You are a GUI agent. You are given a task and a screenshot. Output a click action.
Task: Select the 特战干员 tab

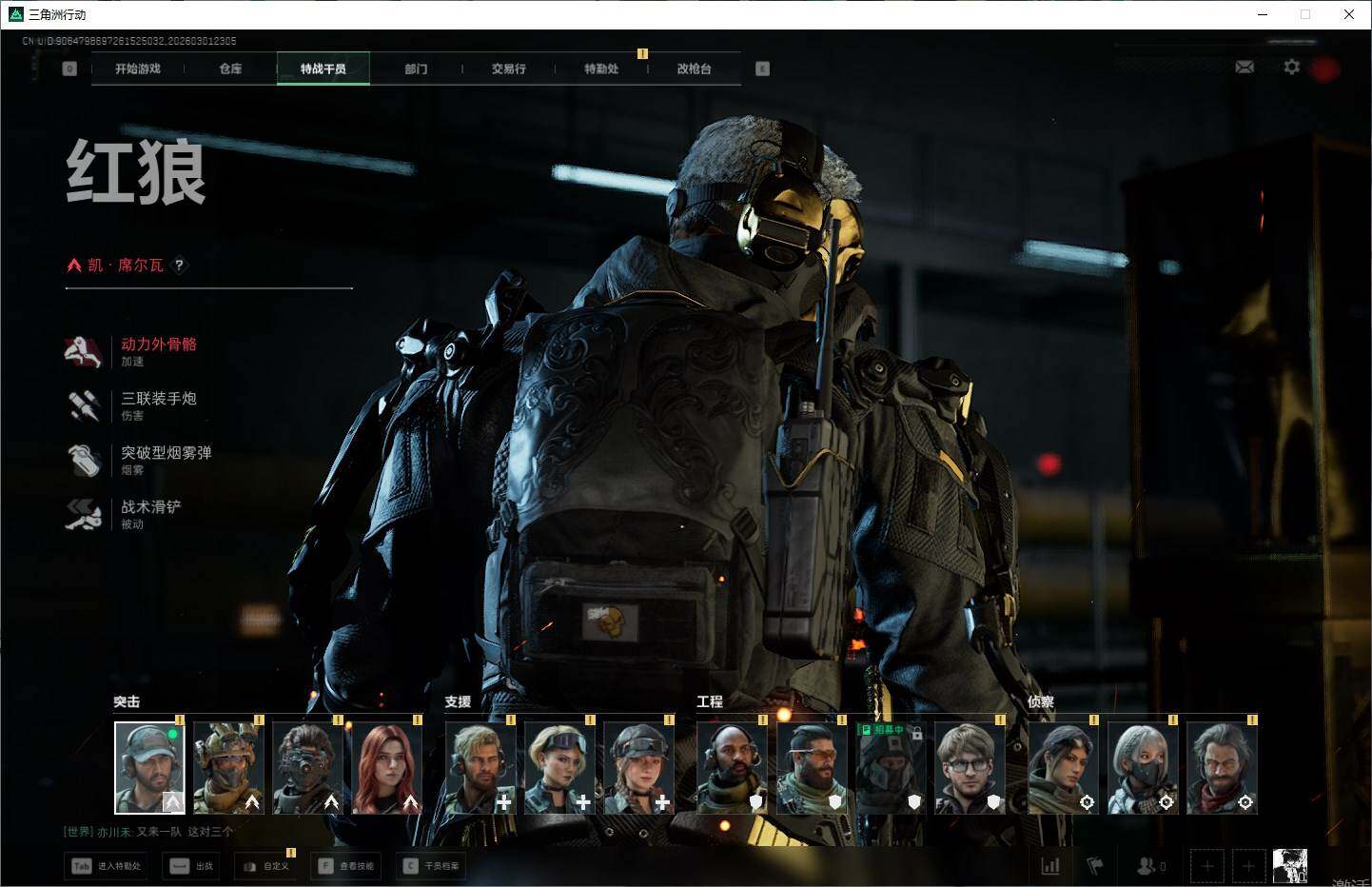click(323, 69)
